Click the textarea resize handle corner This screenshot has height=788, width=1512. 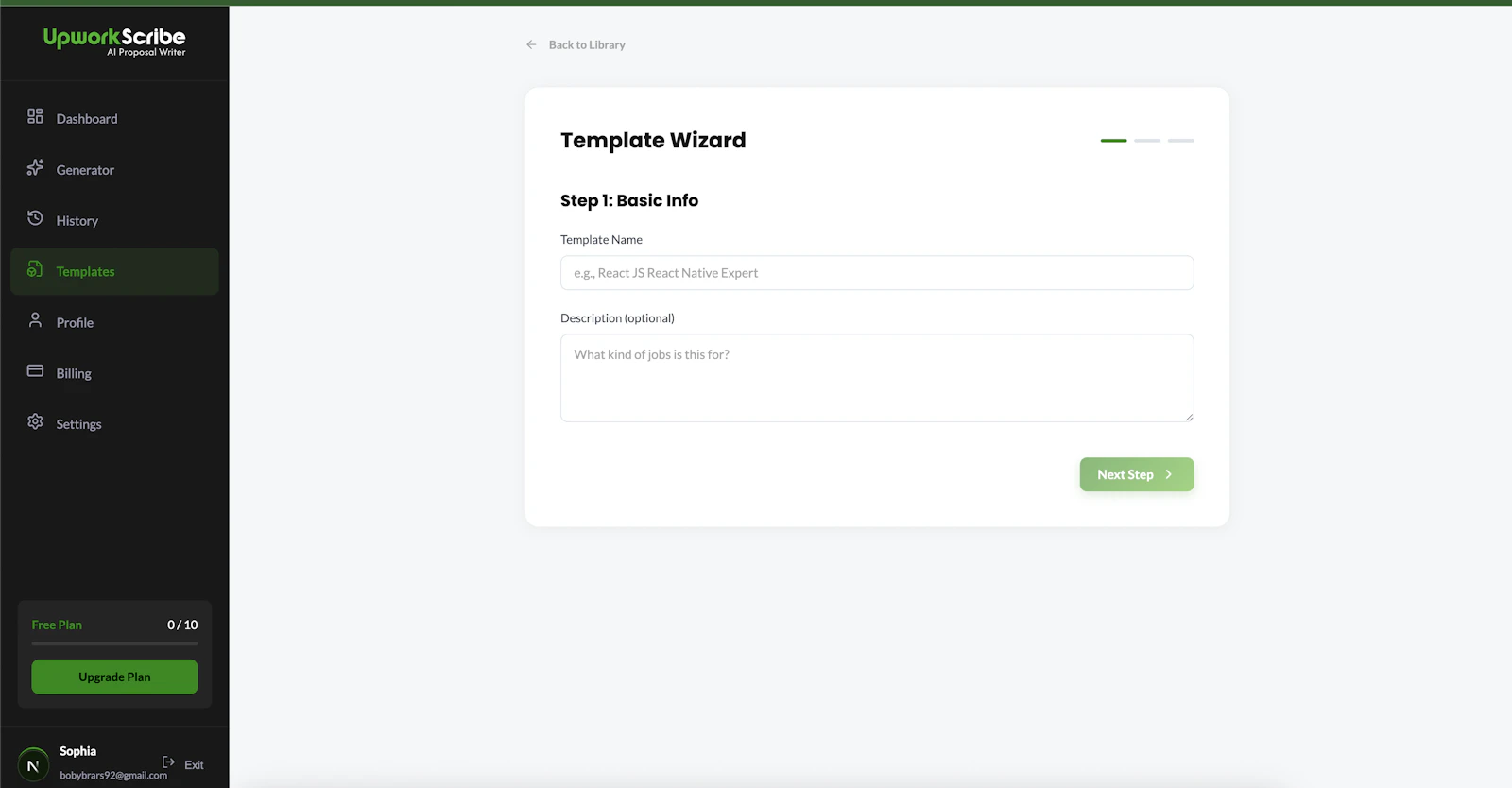(1189, 417)
